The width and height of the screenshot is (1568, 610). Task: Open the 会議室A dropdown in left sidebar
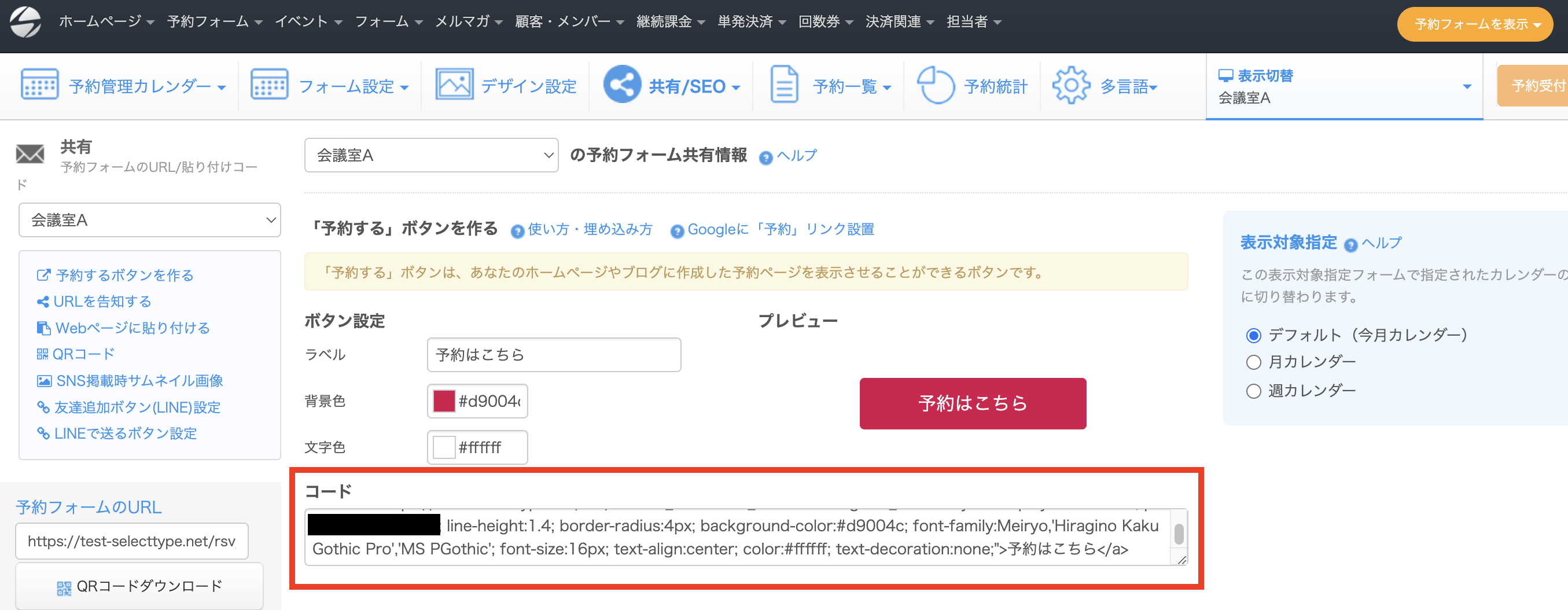point(149,220)
